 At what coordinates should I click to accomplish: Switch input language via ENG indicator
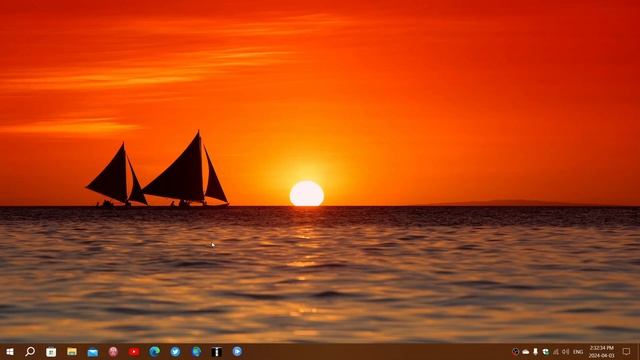pos(578,352)
